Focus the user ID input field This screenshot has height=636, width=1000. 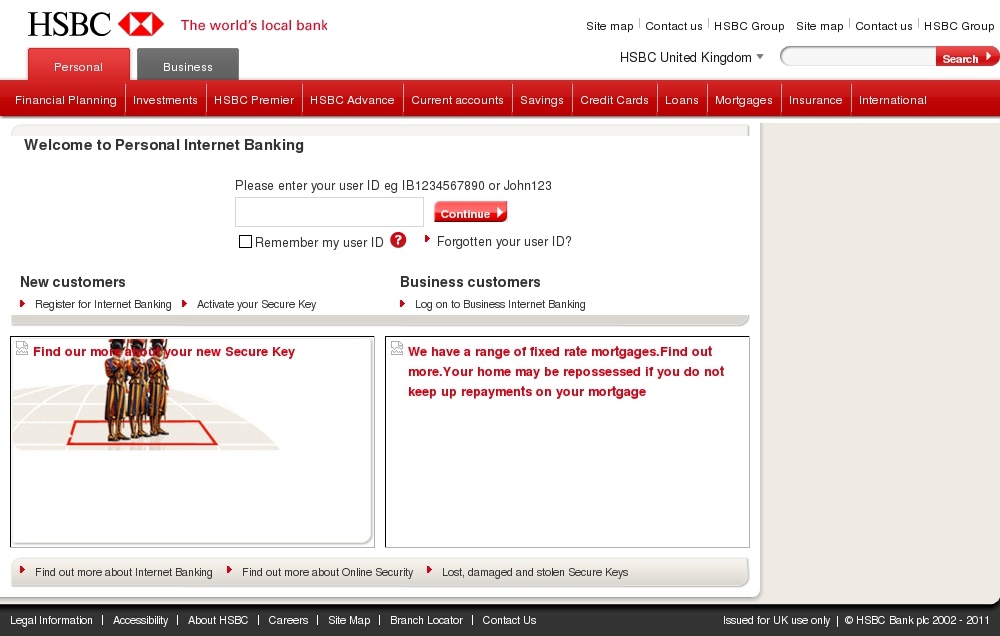point(329,212)
